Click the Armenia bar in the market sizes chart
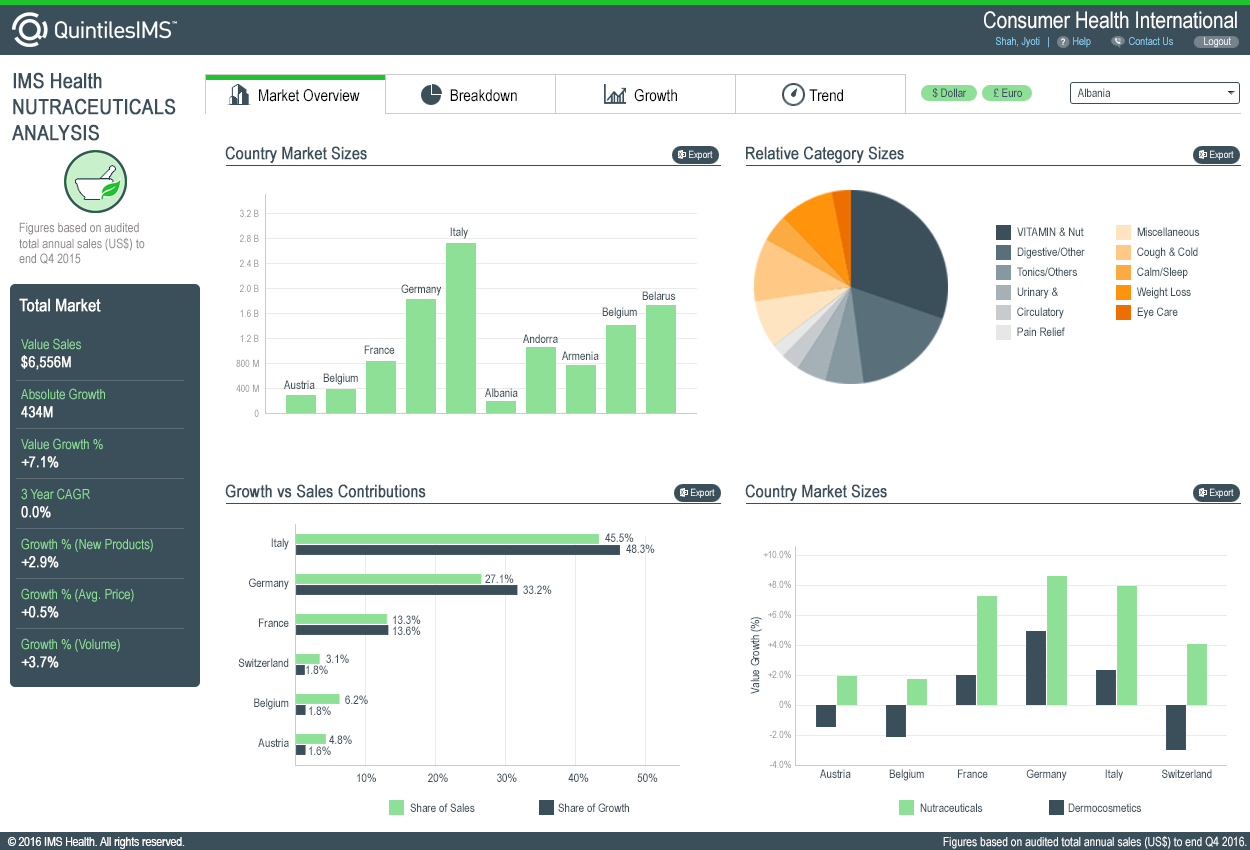The height and width of the screenshot is (850, 1250). pos(581,389)
